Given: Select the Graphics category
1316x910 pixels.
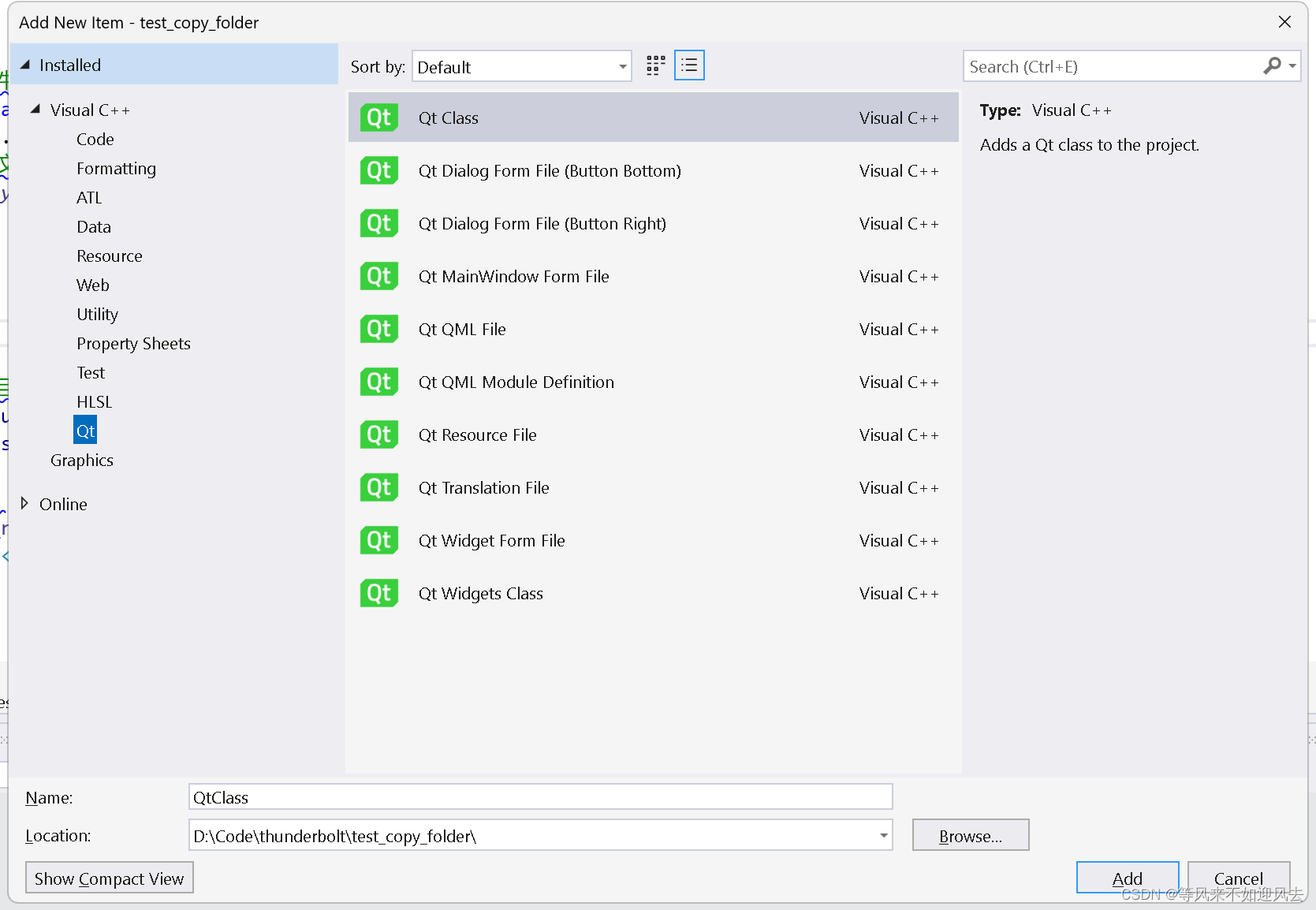Looking at the screenshot, I should (82, 460).
